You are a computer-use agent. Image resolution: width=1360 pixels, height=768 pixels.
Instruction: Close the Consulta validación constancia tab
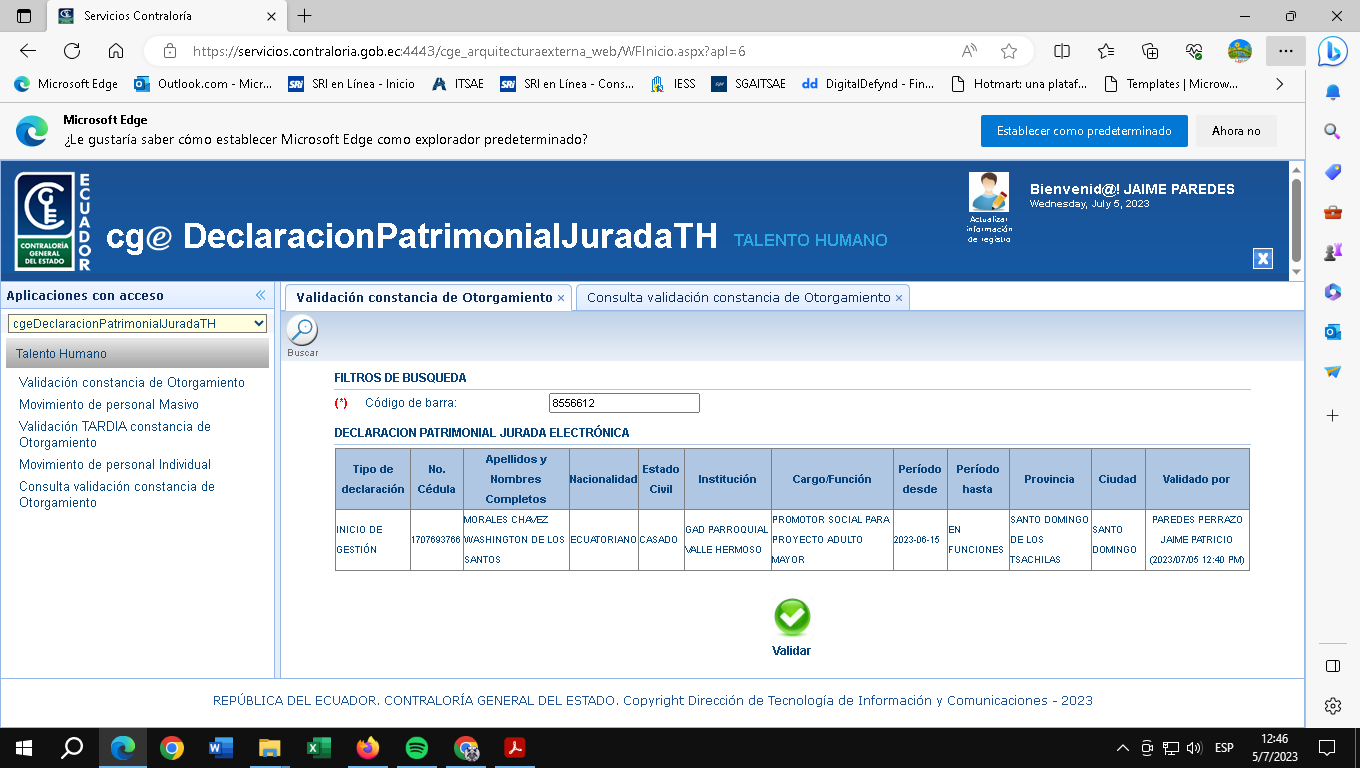click(899, 298)
